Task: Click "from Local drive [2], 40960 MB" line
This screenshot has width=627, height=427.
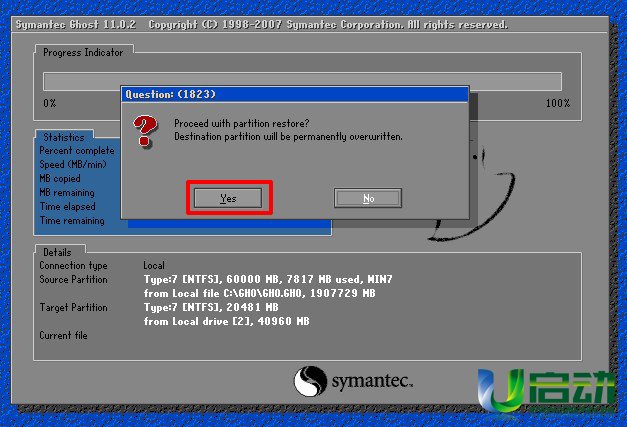Action: (226, 321)
